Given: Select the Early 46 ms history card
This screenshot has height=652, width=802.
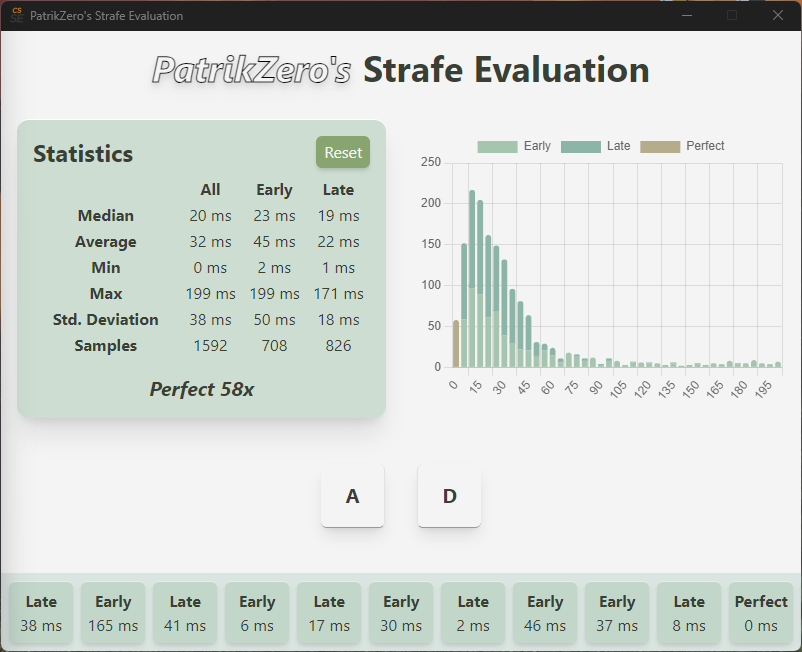Looking at the screenshot, I should (545, 613).
